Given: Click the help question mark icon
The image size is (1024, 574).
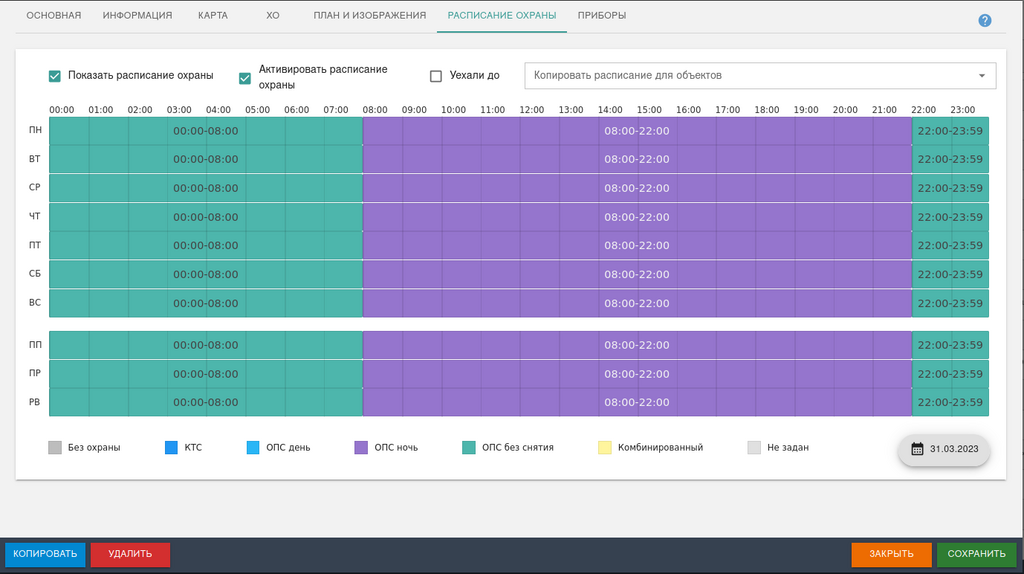Looking at the screenshot, I should 984,21.
